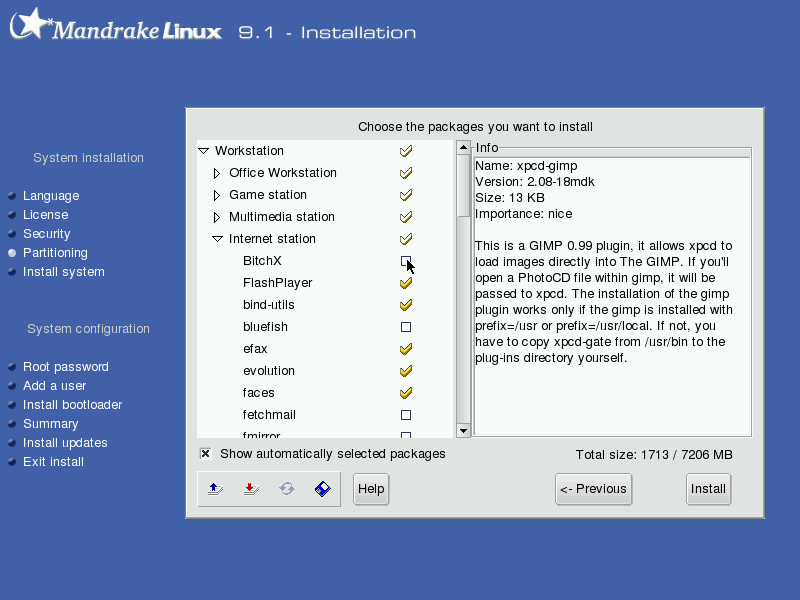This screenshot has height=600, width=800.
Task: Select the BitchX package entry
Action: coord(262,261)
